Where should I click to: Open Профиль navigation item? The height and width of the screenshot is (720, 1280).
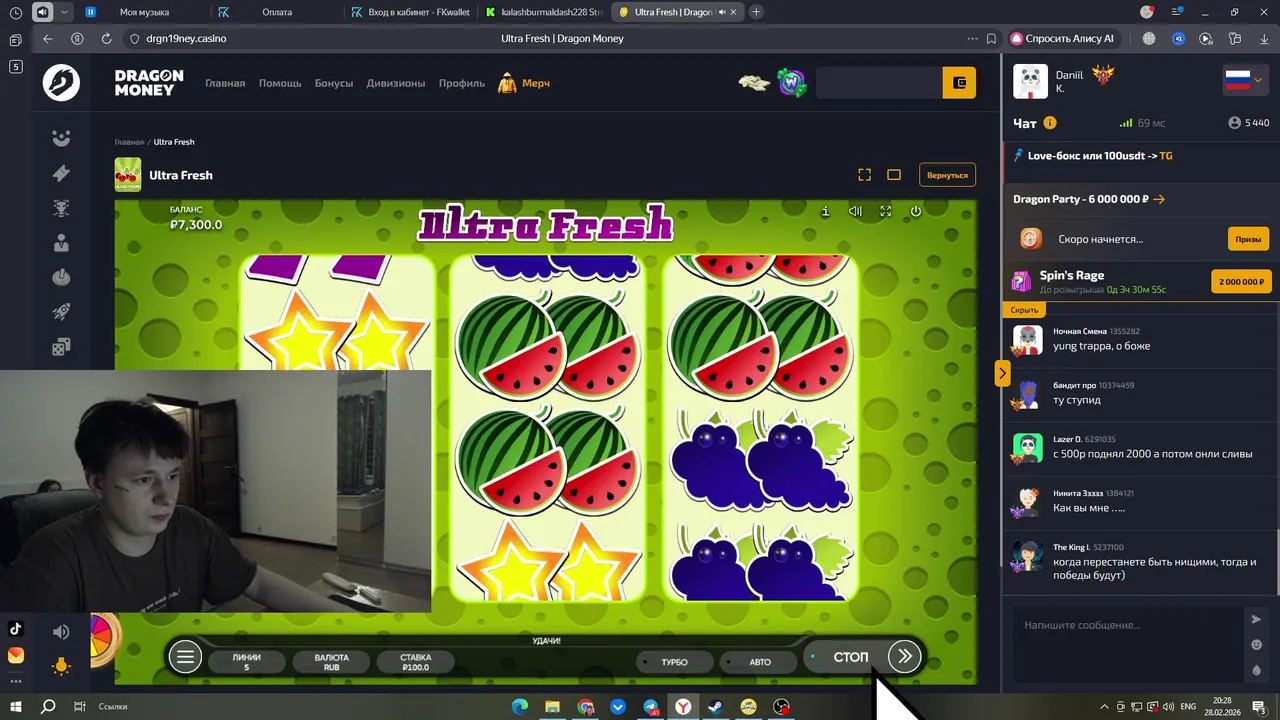(462, 83)
